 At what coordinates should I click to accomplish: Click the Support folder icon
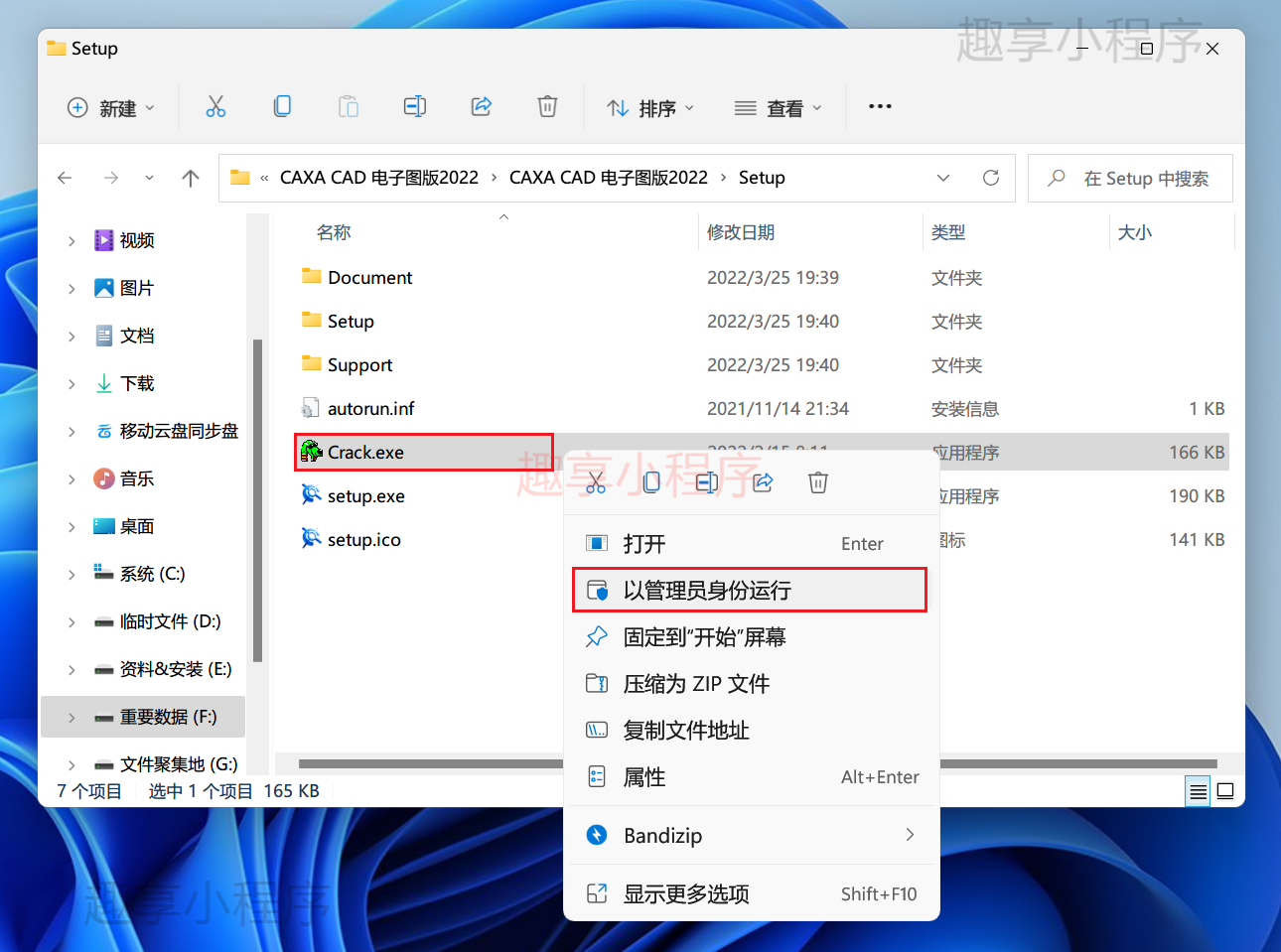[x=312, y=363]
